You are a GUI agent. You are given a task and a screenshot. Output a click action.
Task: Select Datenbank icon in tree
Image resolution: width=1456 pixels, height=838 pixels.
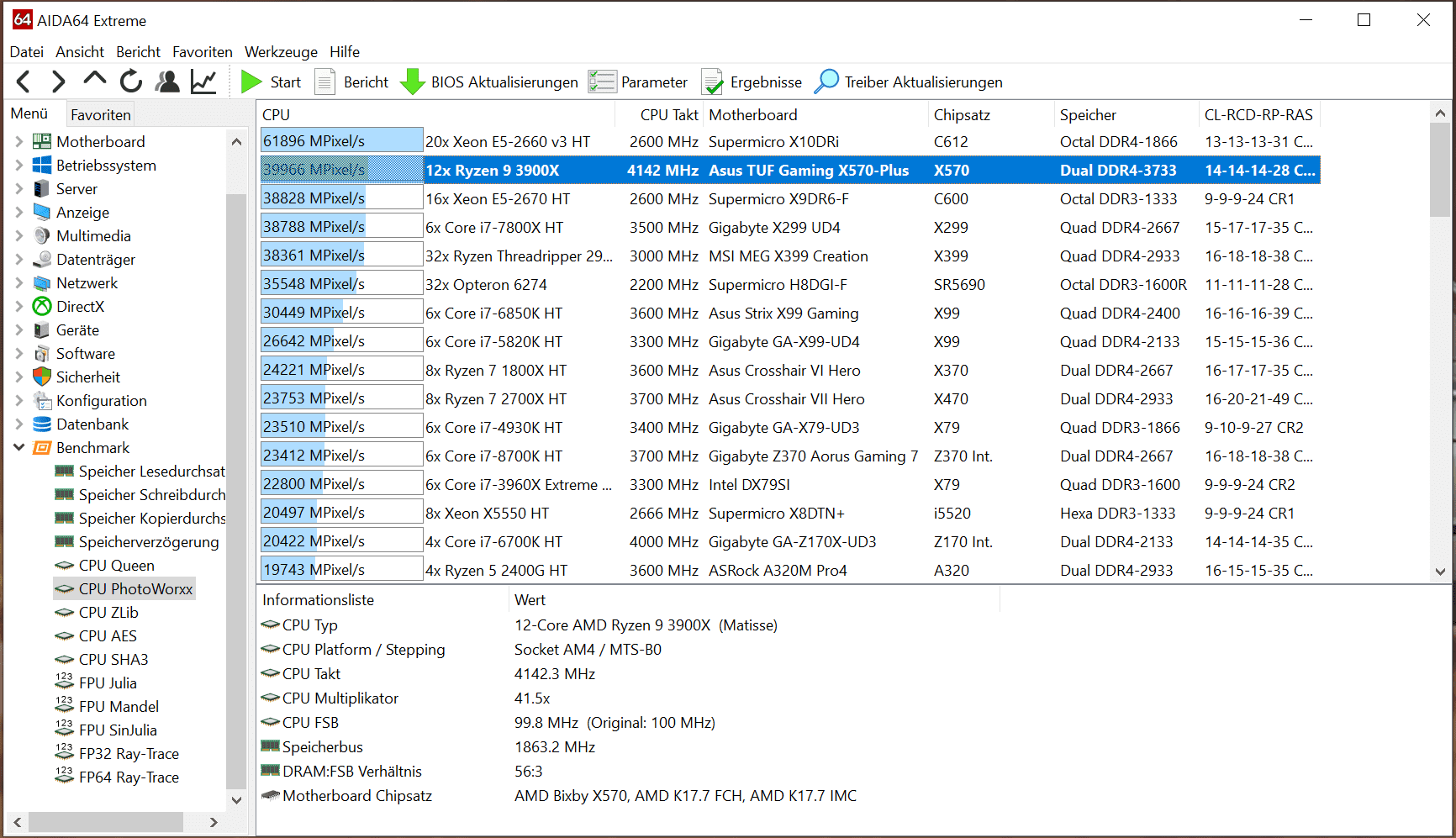[x=42, y=424]
